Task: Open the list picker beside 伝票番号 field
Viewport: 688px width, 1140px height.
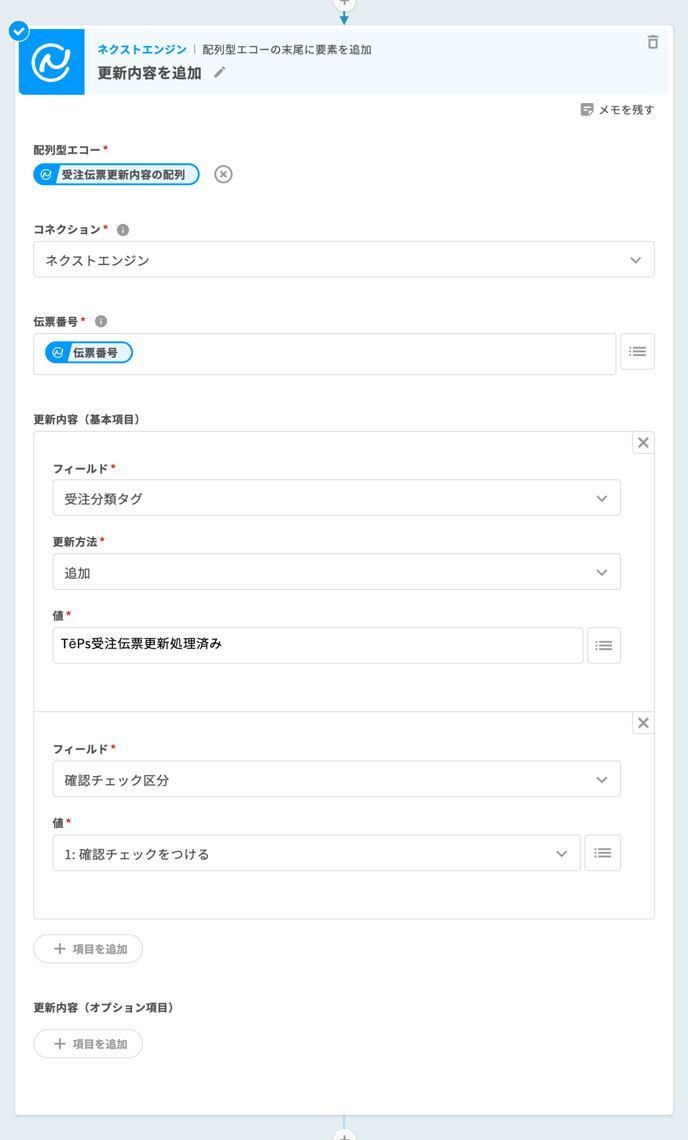Action: click(x=637, y=352)
